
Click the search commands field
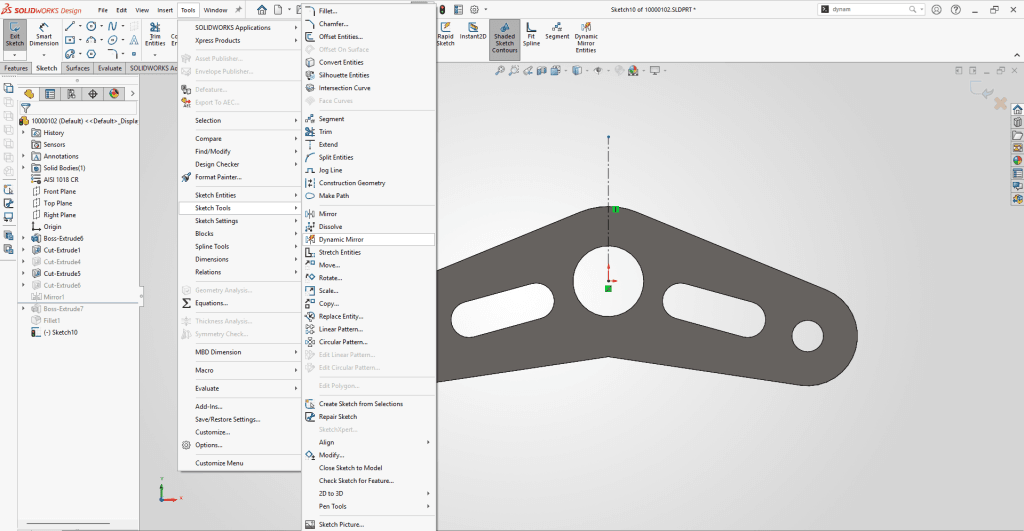point(871,9)
